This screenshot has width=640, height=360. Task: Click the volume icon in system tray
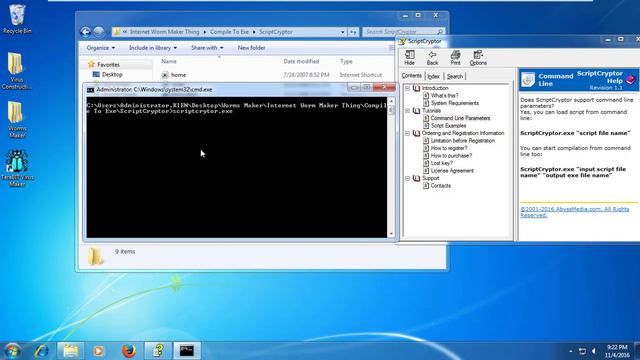(594, 351)
